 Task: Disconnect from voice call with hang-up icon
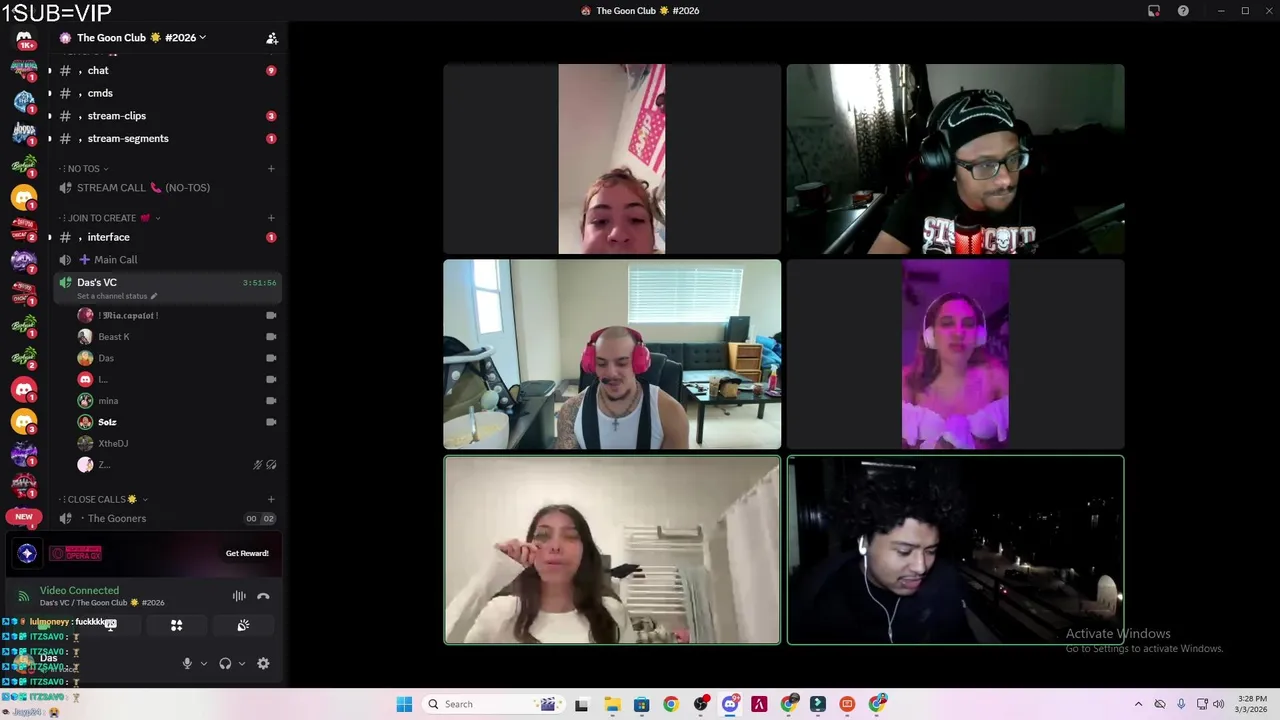[263, 596]
